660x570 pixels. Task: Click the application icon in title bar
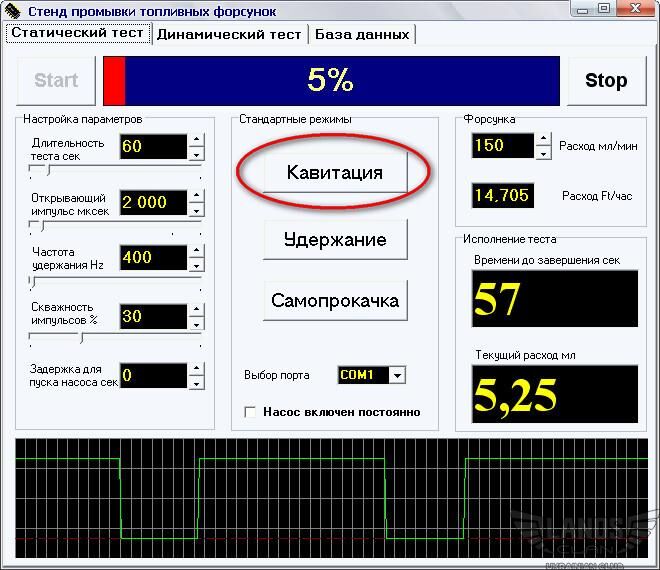click(10, 11)
